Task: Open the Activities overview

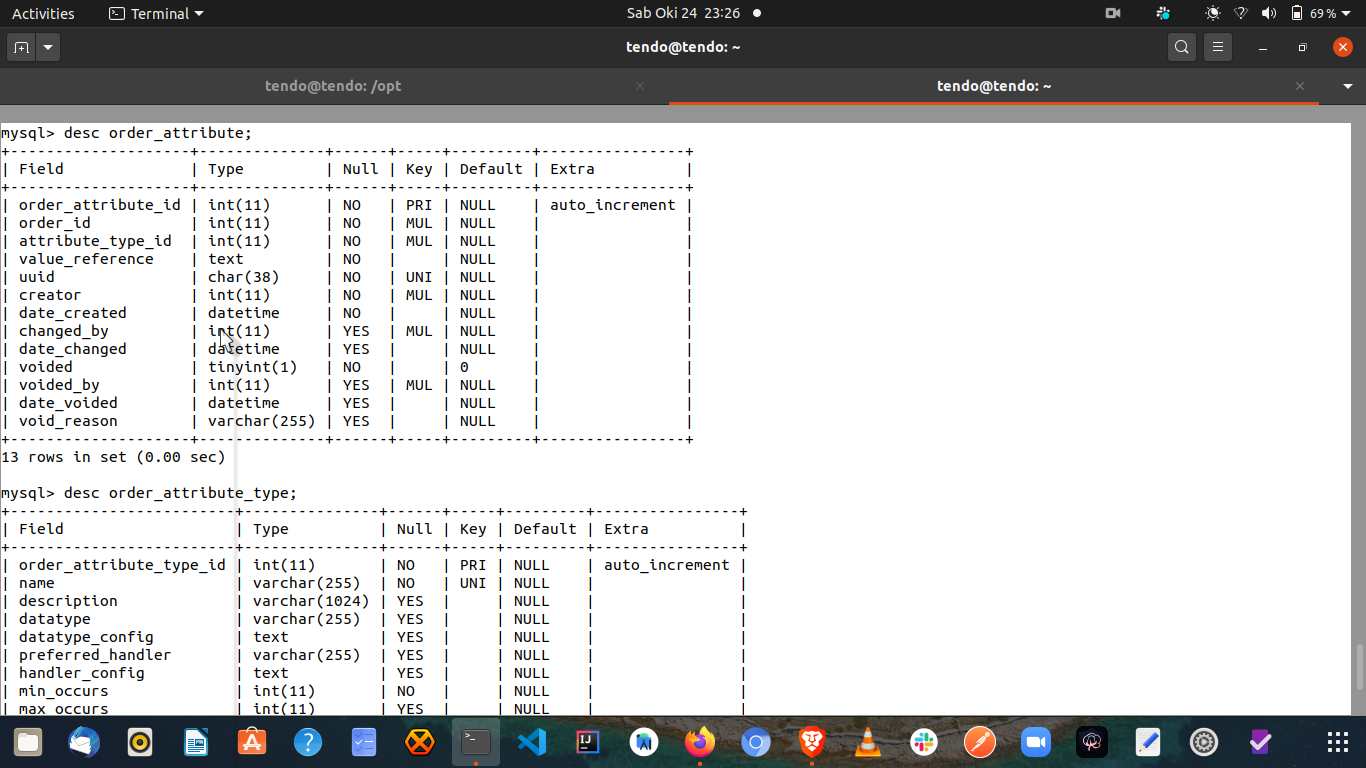Action: point(43,14)
